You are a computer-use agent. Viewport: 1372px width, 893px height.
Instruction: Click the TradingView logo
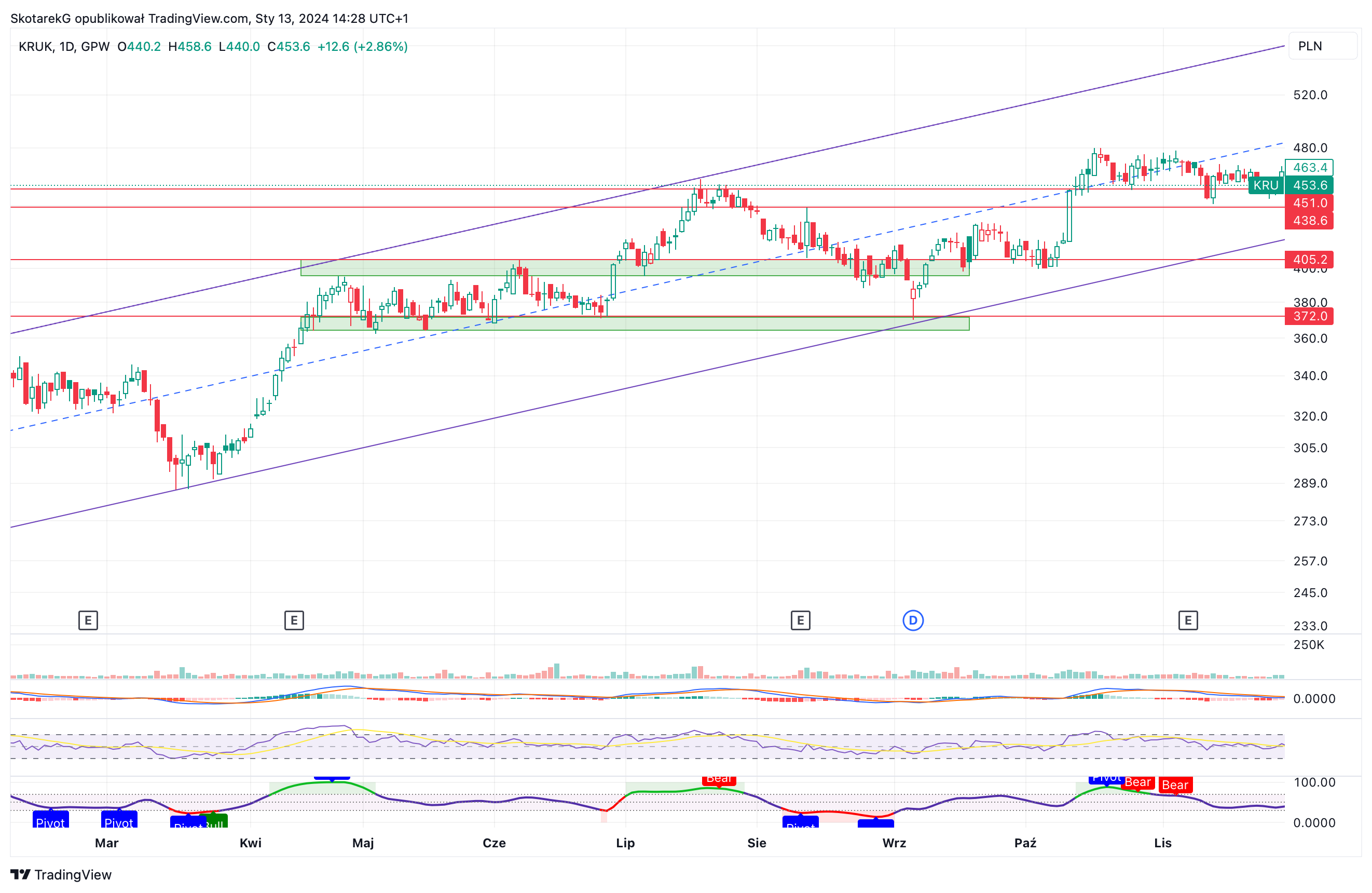coord(61,874)
